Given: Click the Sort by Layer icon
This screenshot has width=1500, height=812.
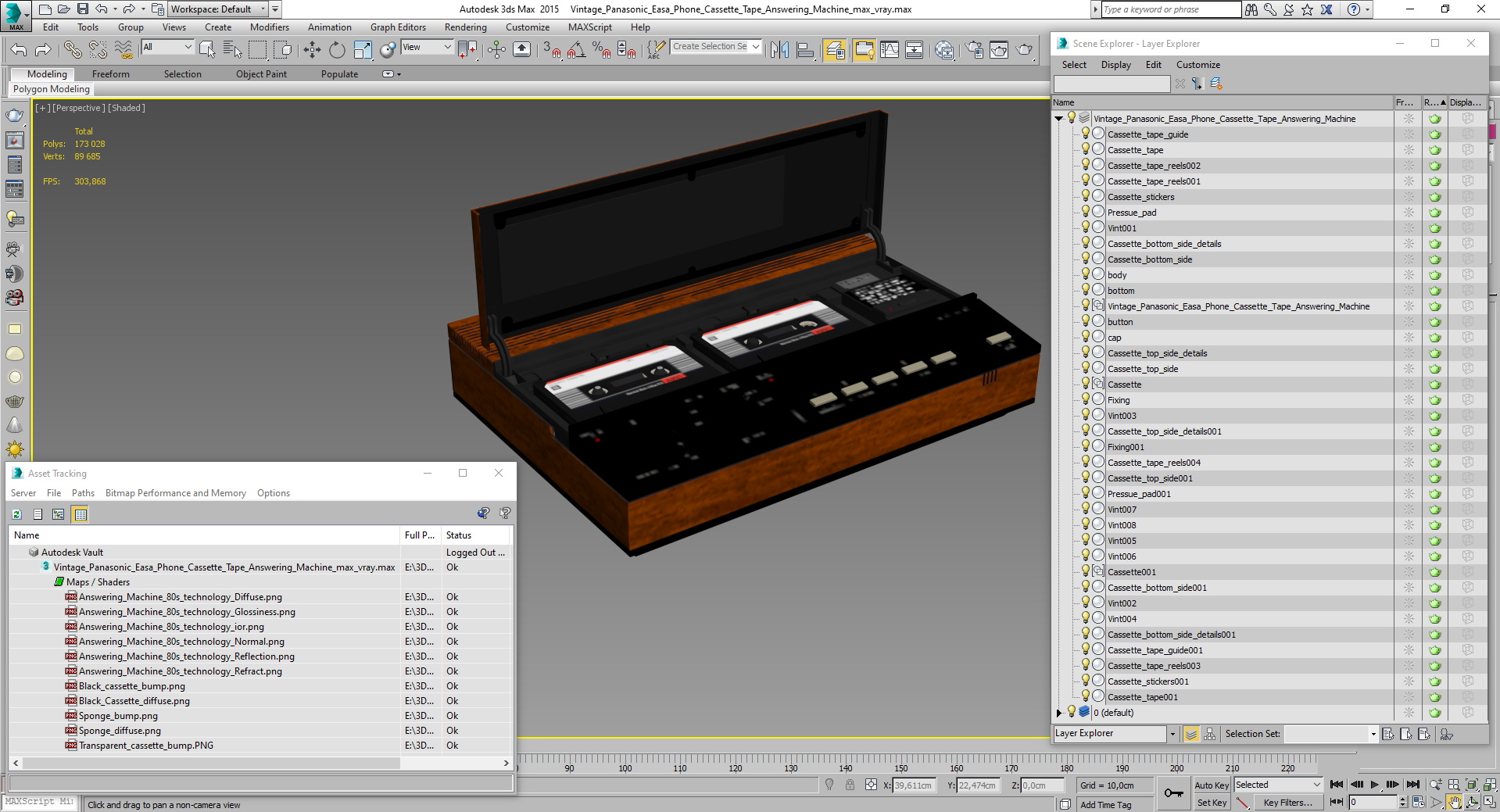Looking at the screenshot, I should pos(1191,734).
